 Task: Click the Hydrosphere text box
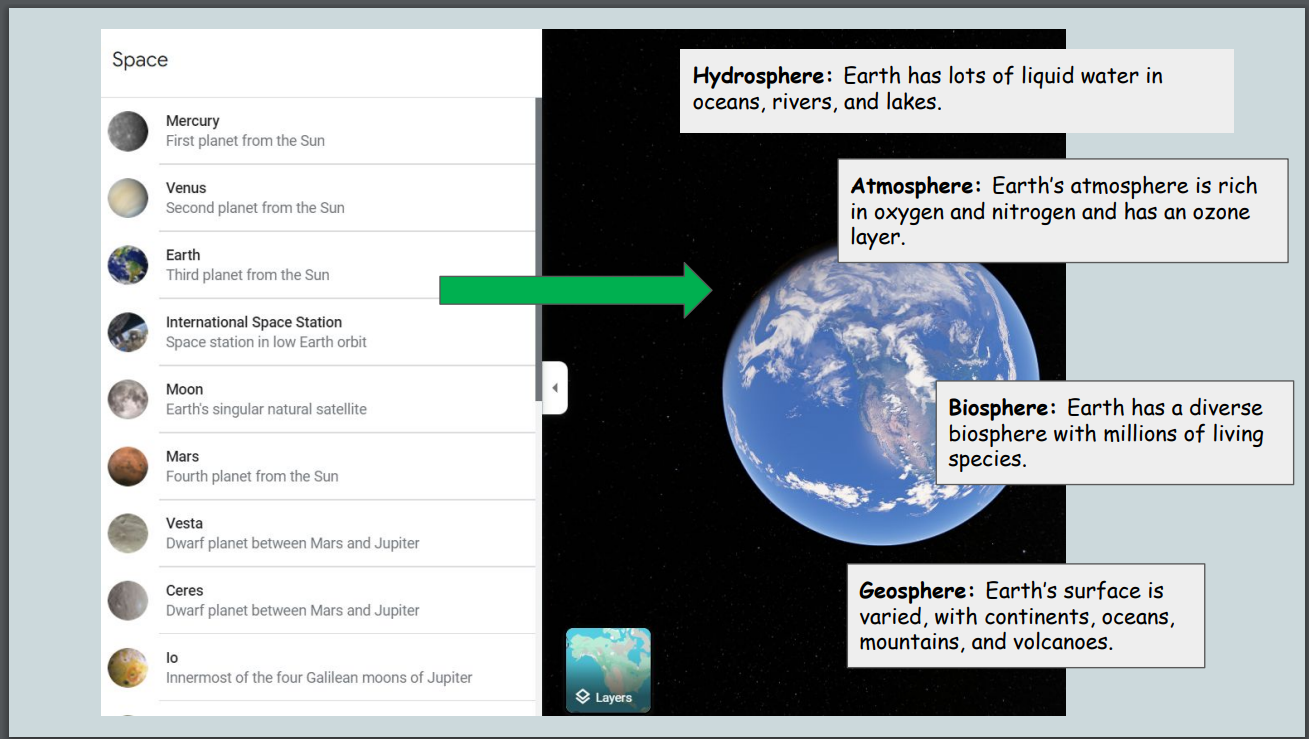956,90
